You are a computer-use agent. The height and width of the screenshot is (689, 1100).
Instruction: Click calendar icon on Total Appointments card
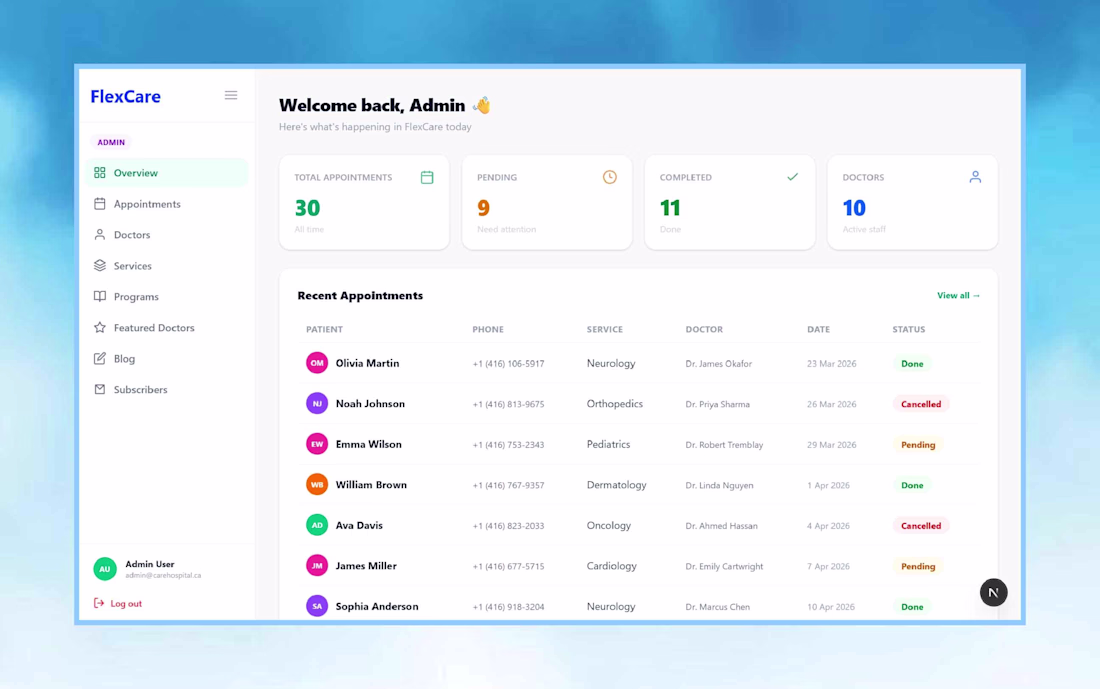pyautogui.click(x=427, y=178)
